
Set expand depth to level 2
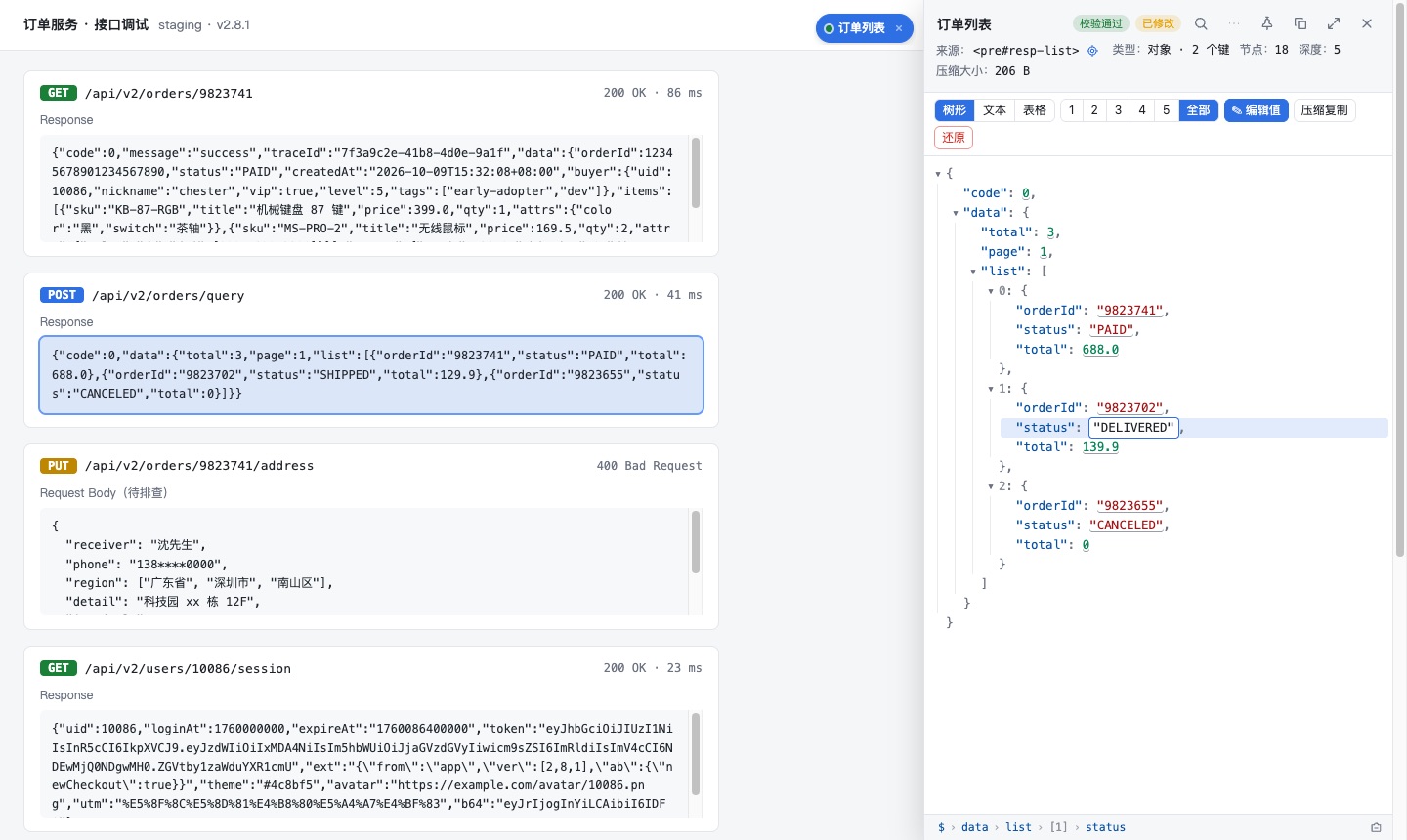pos(1094,110)
